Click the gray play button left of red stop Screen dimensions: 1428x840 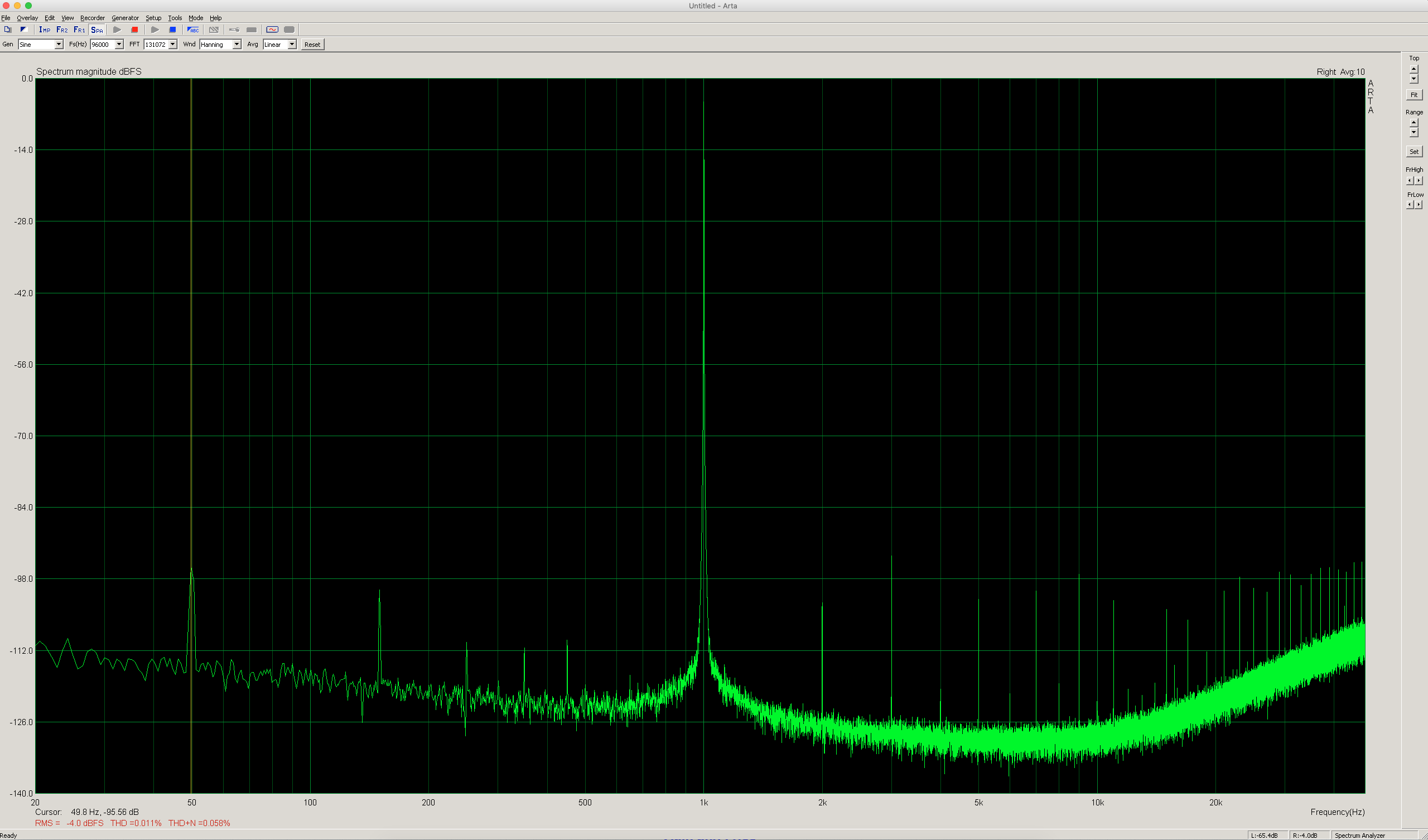117,30
